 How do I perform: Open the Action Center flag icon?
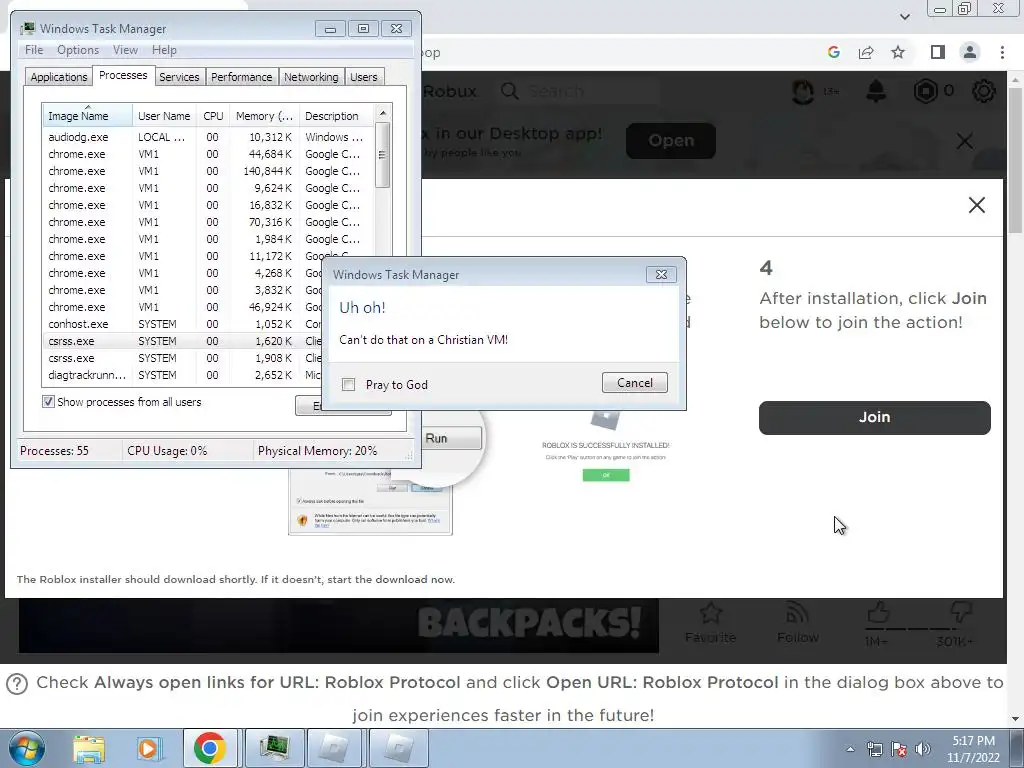coord(899,749)
